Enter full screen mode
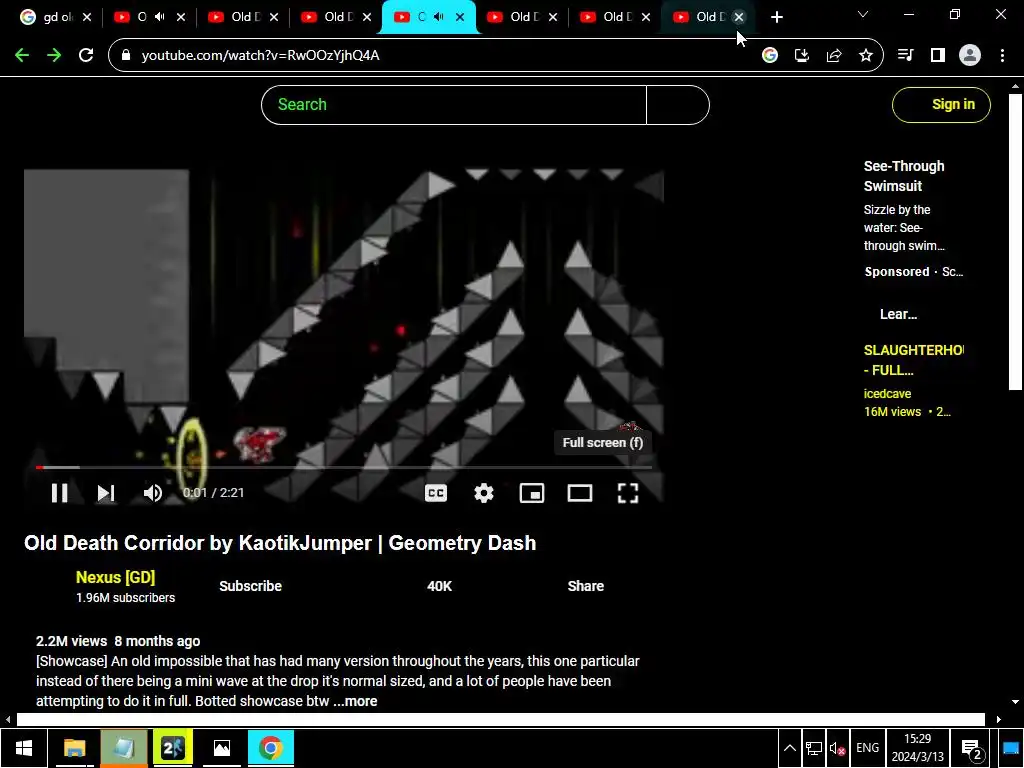The width and height of the screenshot is (1024, 768). (x=628, y=493)
